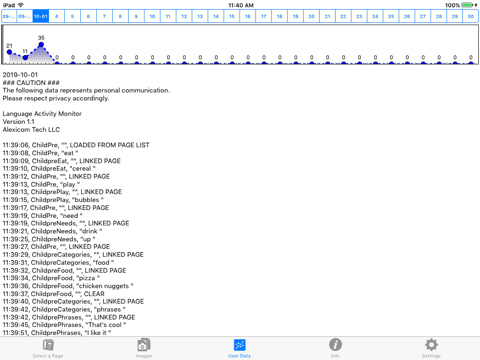
Task: Select day 10 in date bar
Action: pos(152,16)
